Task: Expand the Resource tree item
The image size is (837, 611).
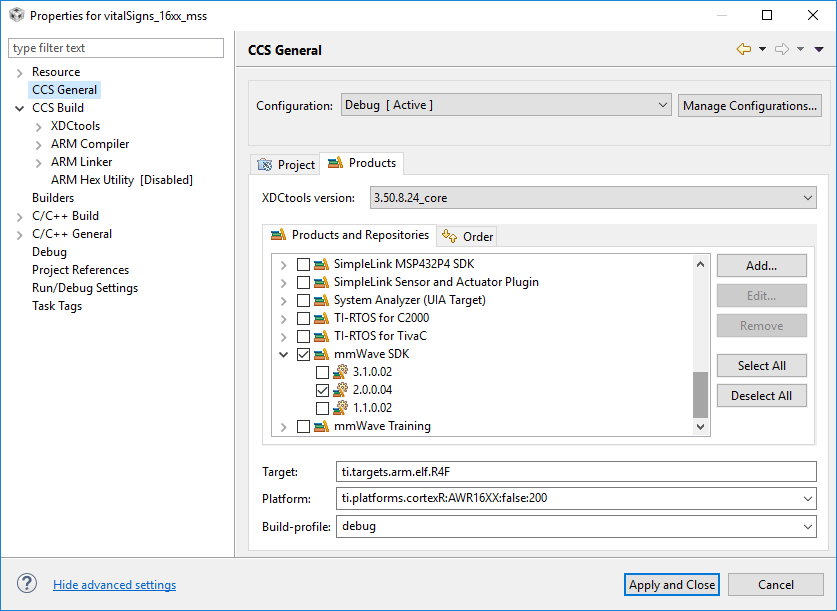Action: [19, 73]
